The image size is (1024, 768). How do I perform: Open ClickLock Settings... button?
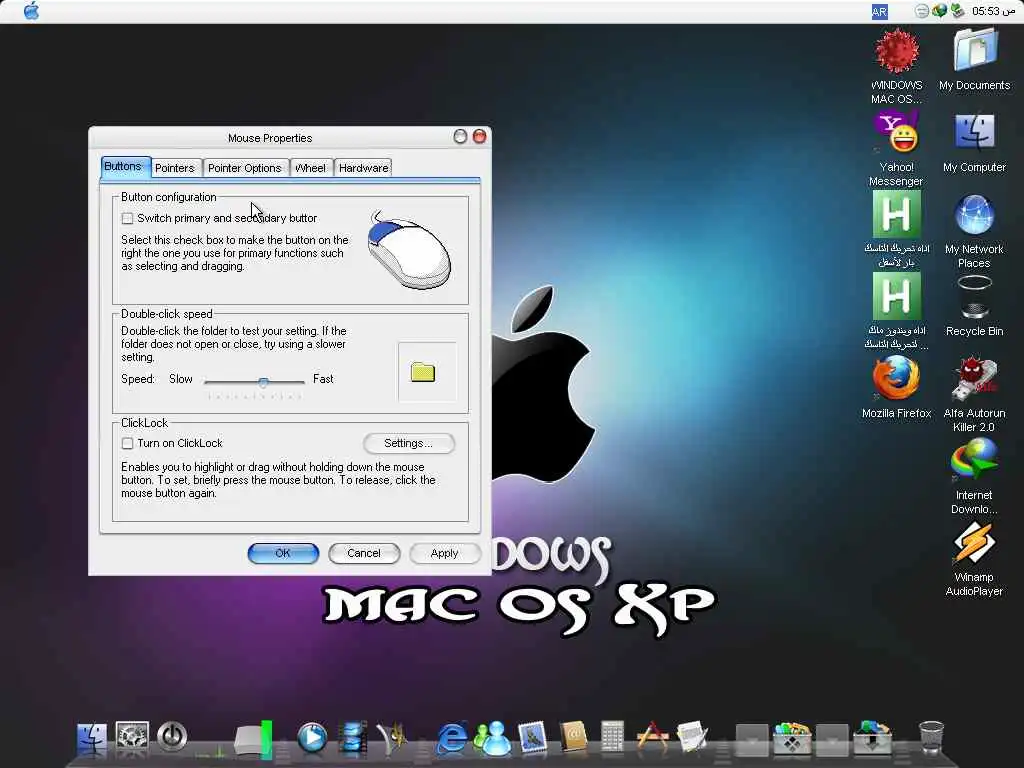pyautogui.click(x=409, y=443)
